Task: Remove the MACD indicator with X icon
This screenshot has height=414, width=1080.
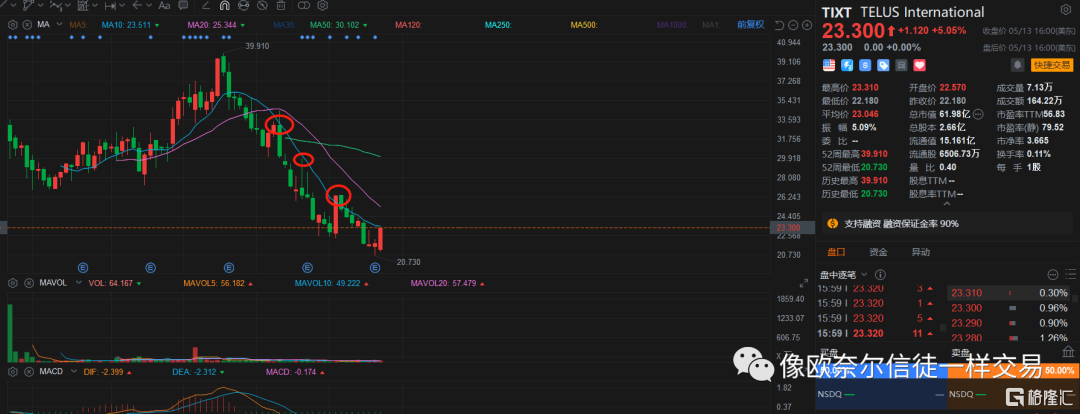Action: pos(27,372)
